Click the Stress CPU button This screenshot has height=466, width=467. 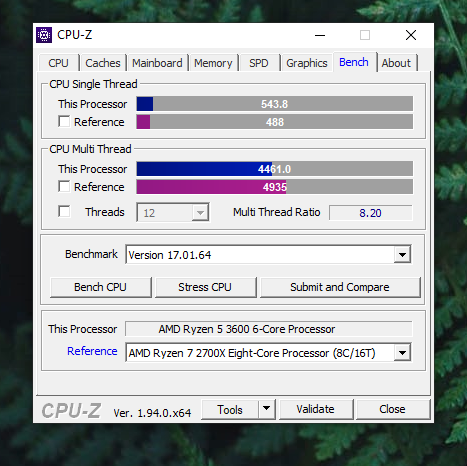[x=205, y=287]
